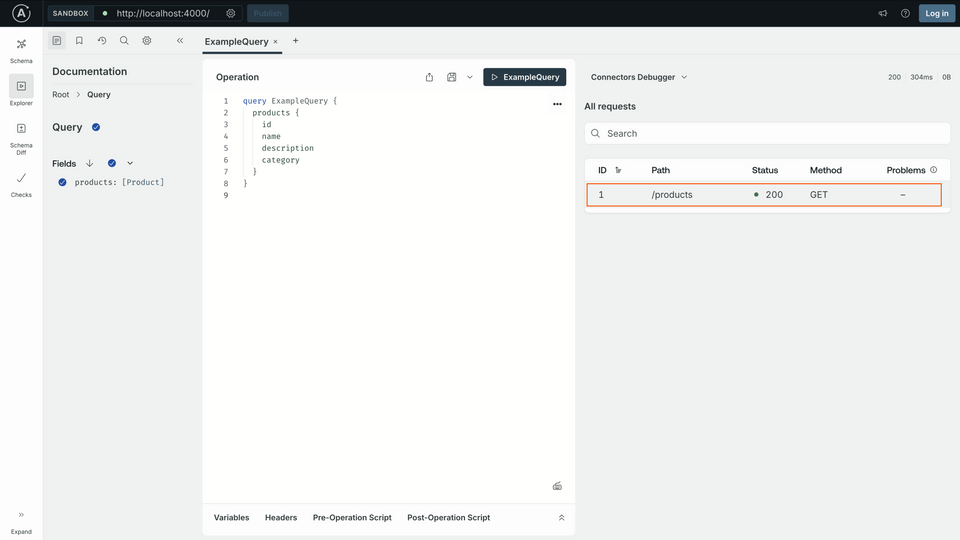
Task: Open the connection settings gear beside URL
Action: [231, 13]
